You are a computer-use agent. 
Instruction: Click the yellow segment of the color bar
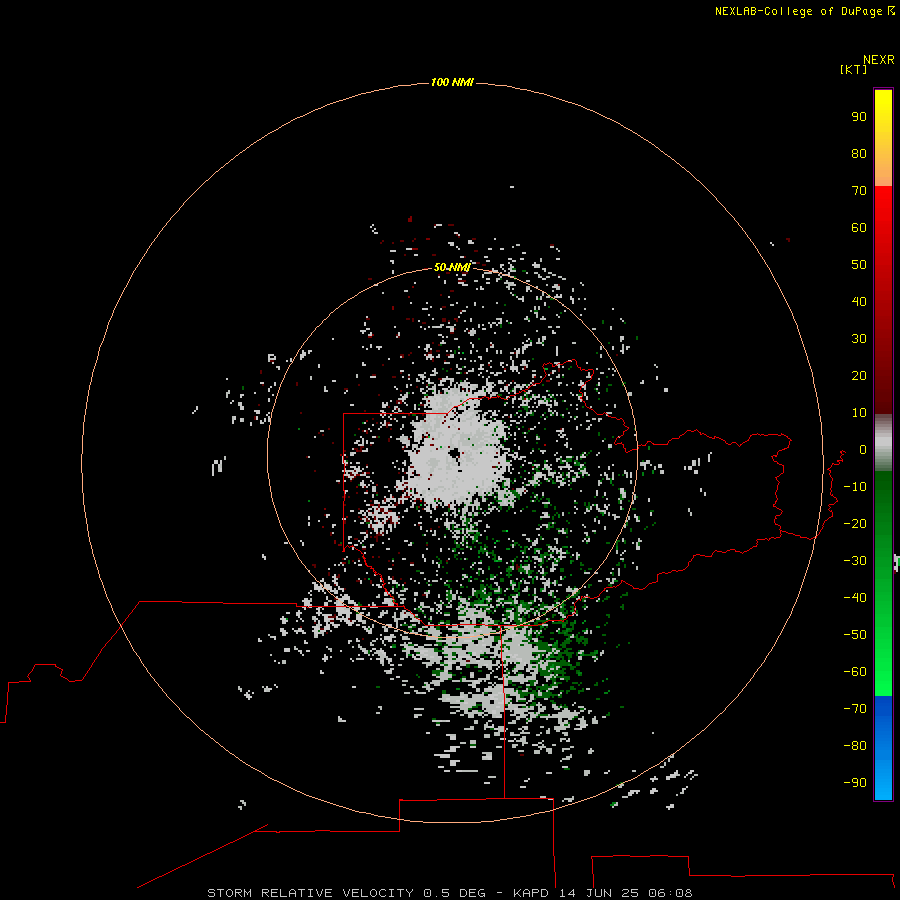point(883,137)
